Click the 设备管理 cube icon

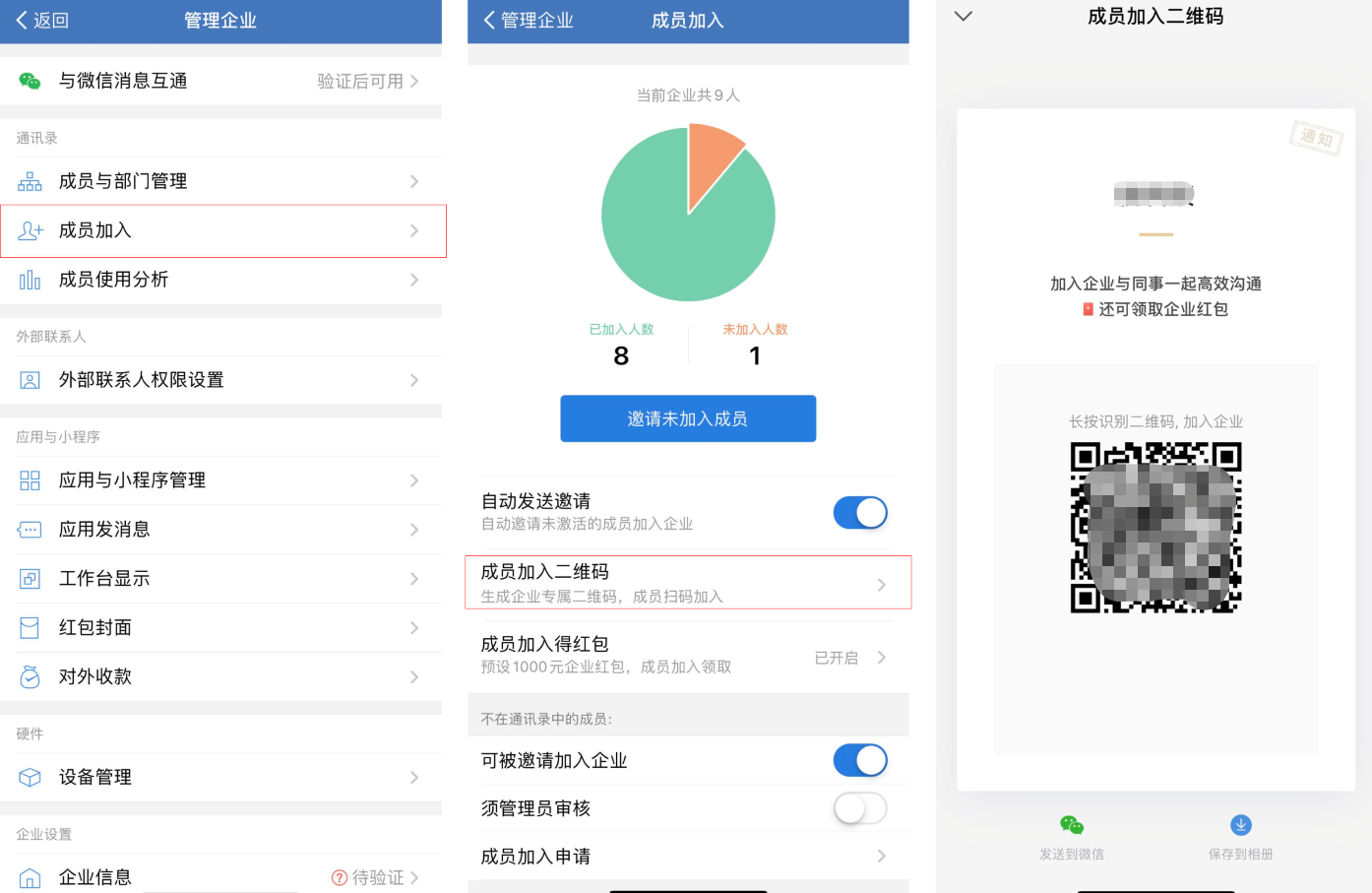pos(30,778)
